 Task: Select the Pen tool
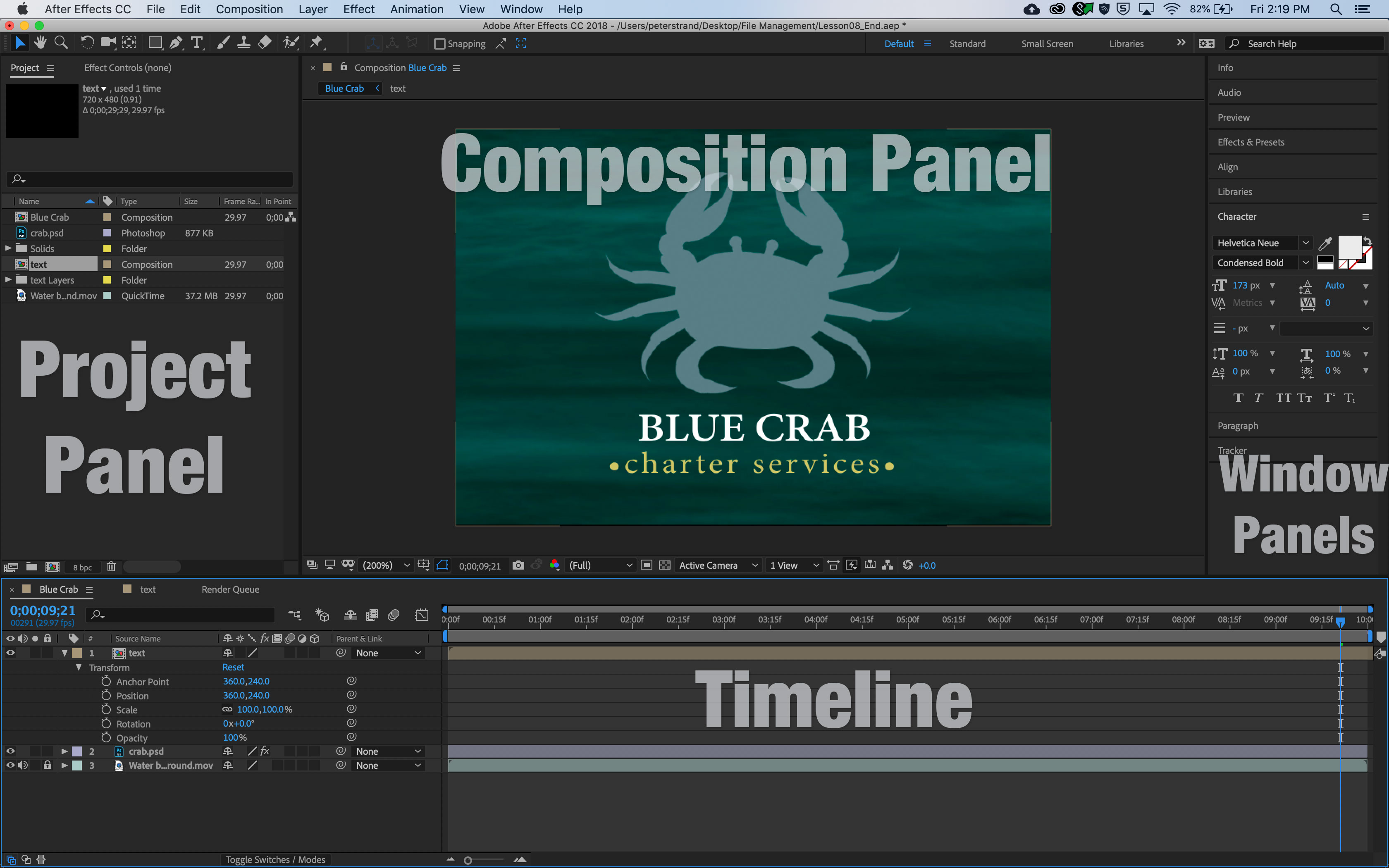click(x=176, y=43)
